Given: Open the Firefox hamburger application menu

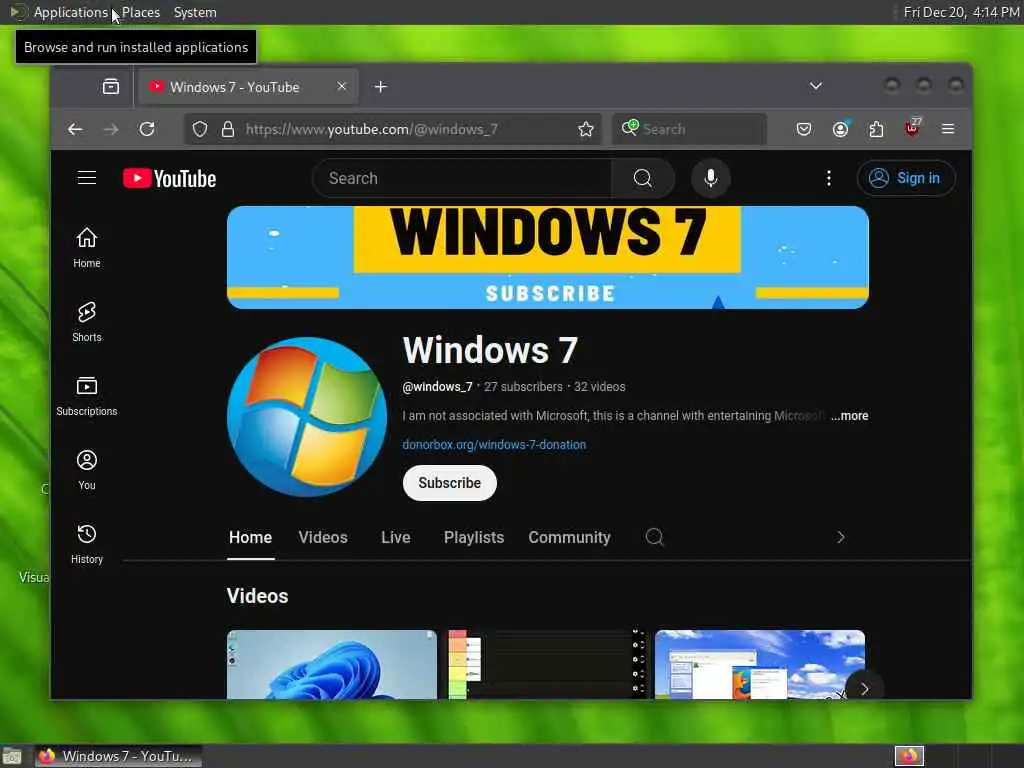Looking at the screenshot, I should [948, 129].
